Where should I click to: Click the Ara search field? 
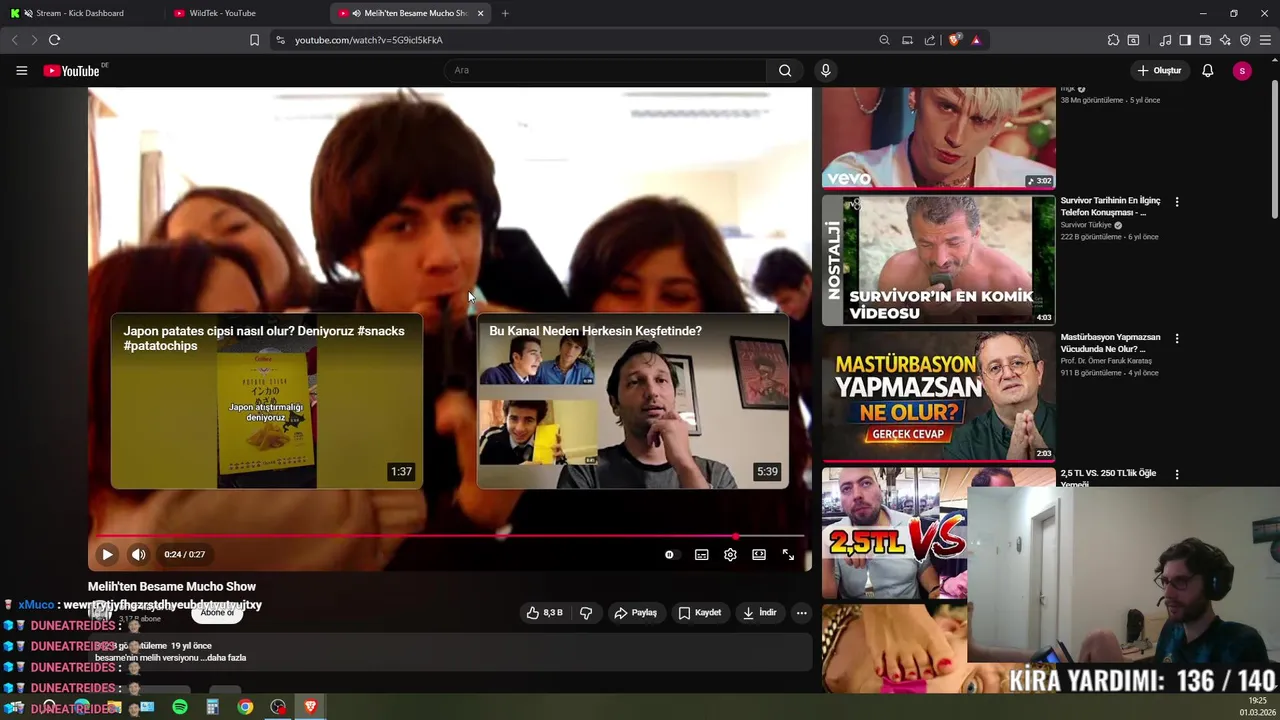605,70
